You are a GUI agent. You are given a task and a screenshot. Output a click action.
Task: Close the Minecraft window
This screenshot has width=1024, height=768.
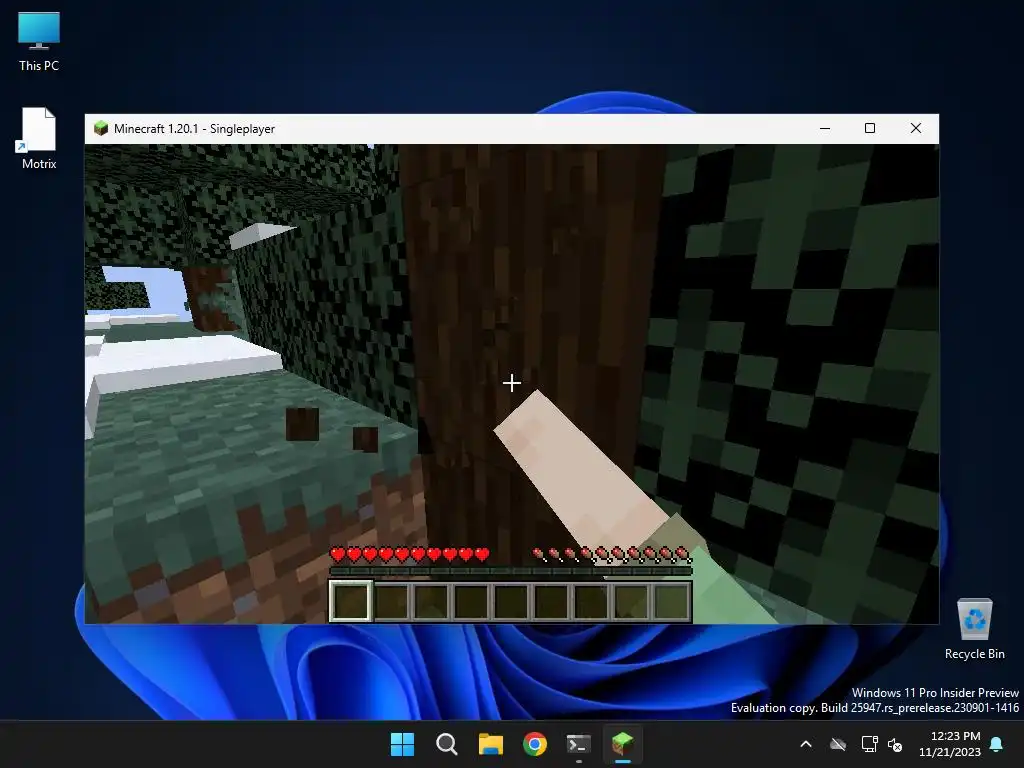916,129
